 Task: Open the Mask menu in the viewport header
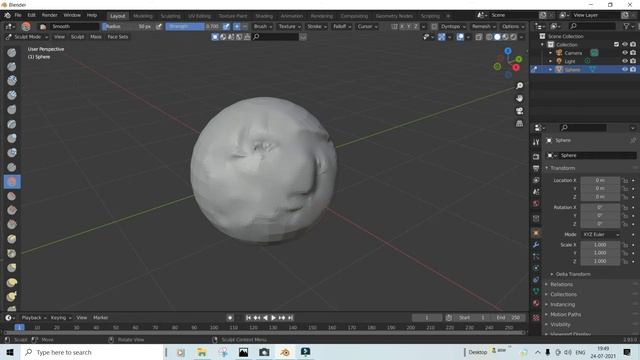pyautogui.click(x=96, y=37)
